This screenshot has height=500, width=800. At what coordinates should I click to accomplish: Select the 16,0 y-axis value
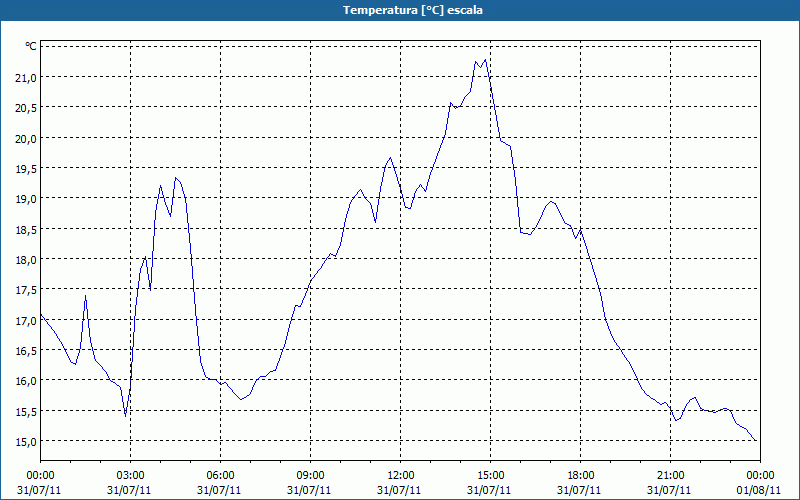(26, 381)
